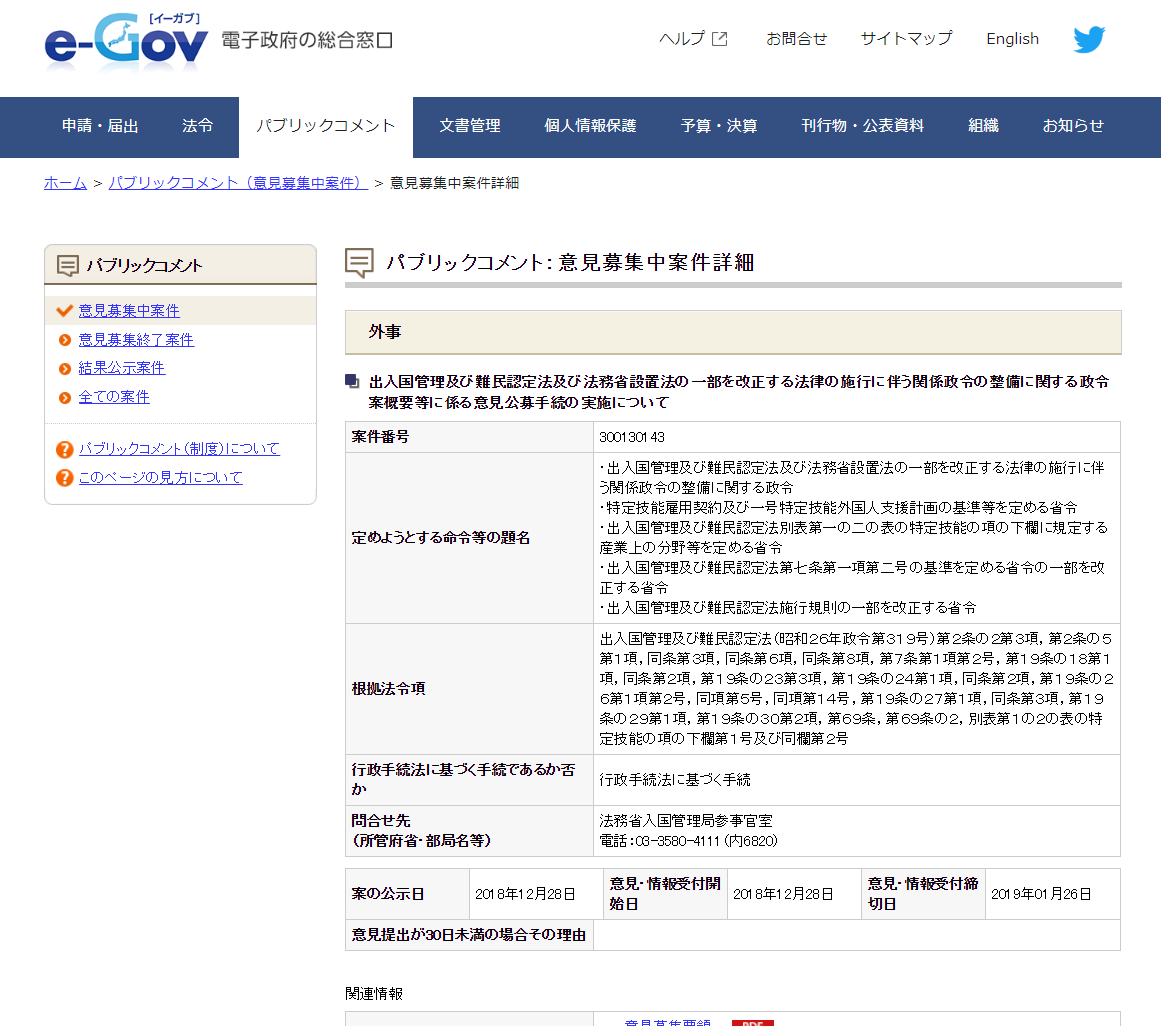Select the 法令 navigation tab
The height and width of the screenshot is (1026, 1161).
coord(197,126)
